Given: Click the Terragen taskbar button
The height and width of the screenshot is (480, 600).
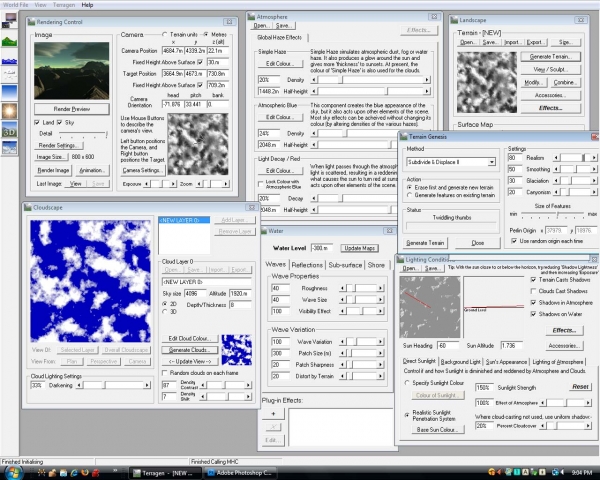Looking at the screenshot, I should (x=165, y=473).
